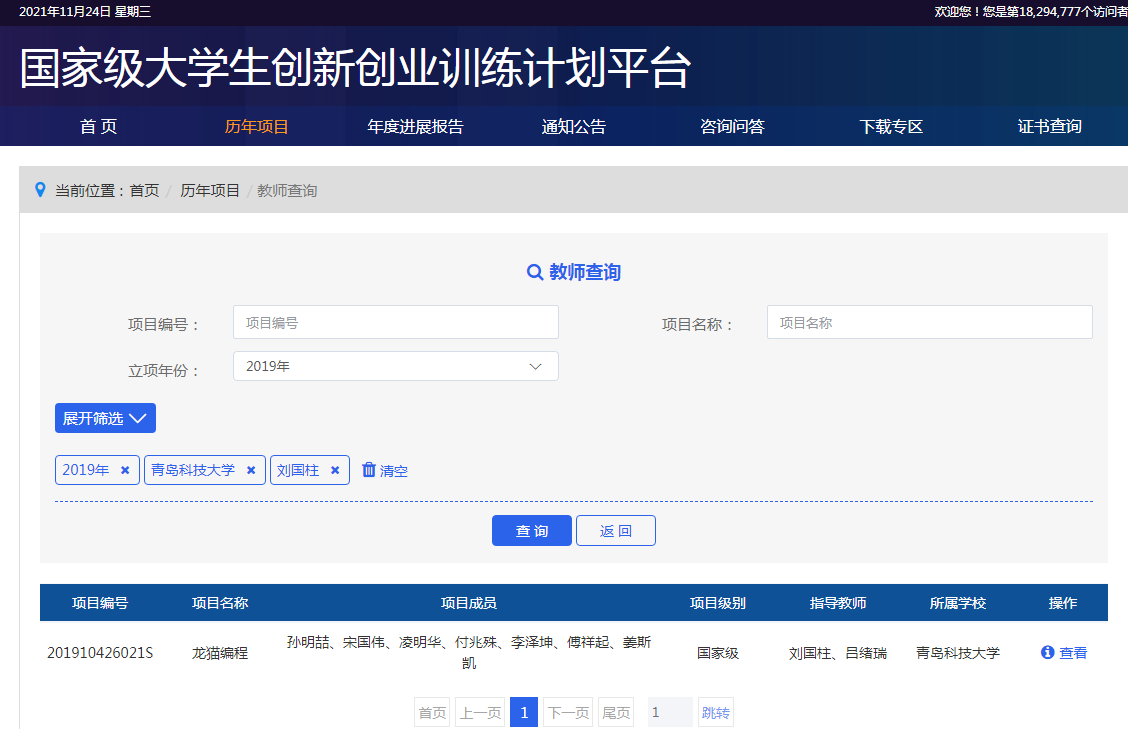Screen dimensions: 1128x729
Task: Click the info icon next to 查看
Action: click(x=1048, y=653)
